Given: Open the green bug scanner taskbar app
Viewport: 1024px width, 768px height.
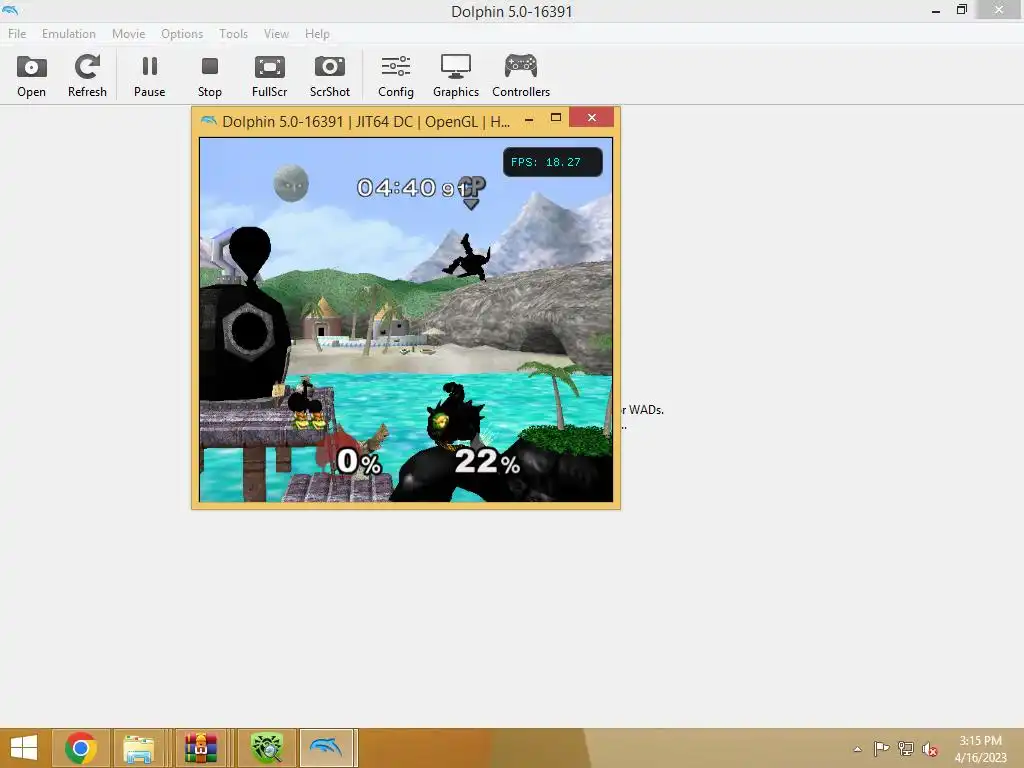Looking at the screenshot, I should (267, 748).
